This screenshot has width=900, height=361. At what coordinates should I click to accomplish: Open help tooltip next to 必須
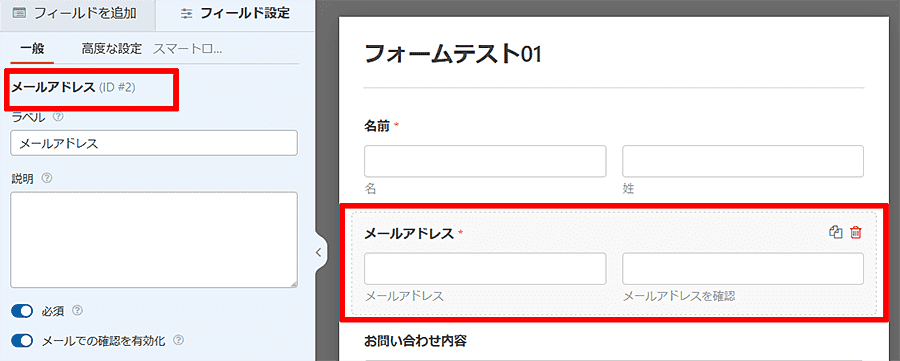click(x=78, y=310)
